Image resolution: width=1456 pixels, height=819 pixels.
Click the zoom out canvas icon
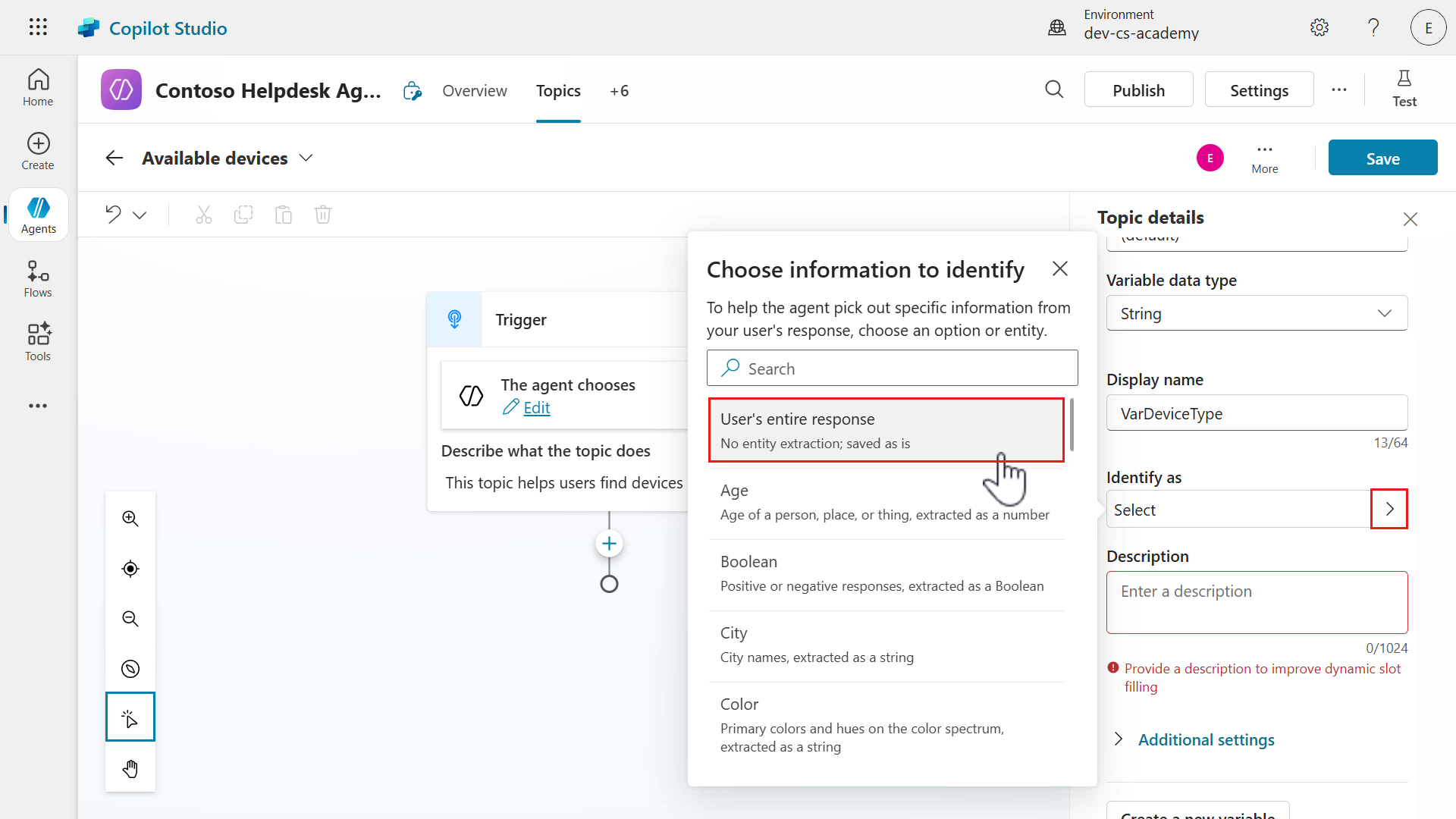(x=130, y=619)
